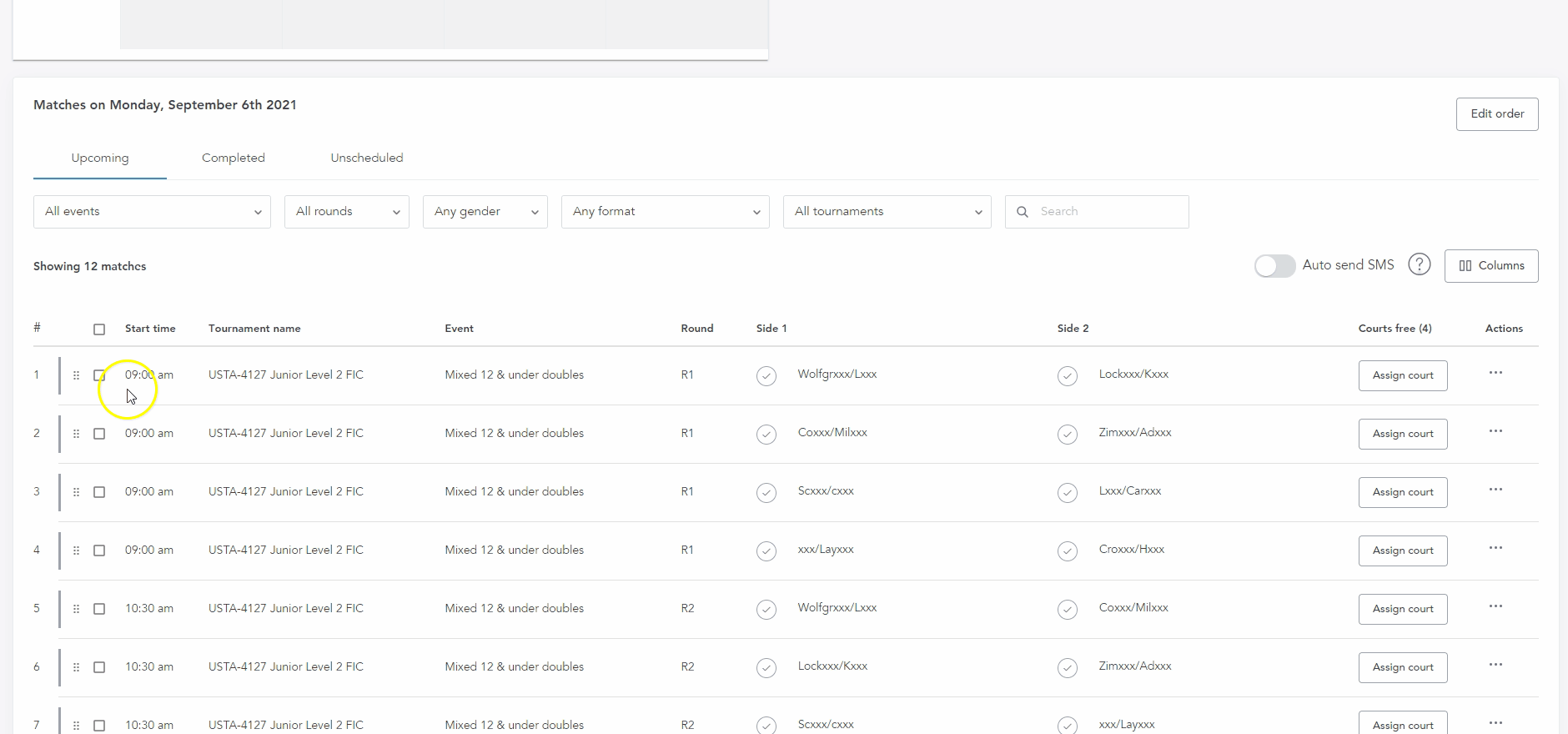This screenshot has width=1568, height=734.
Task: Click the search magnifier icon
Action: [1023, 212]
